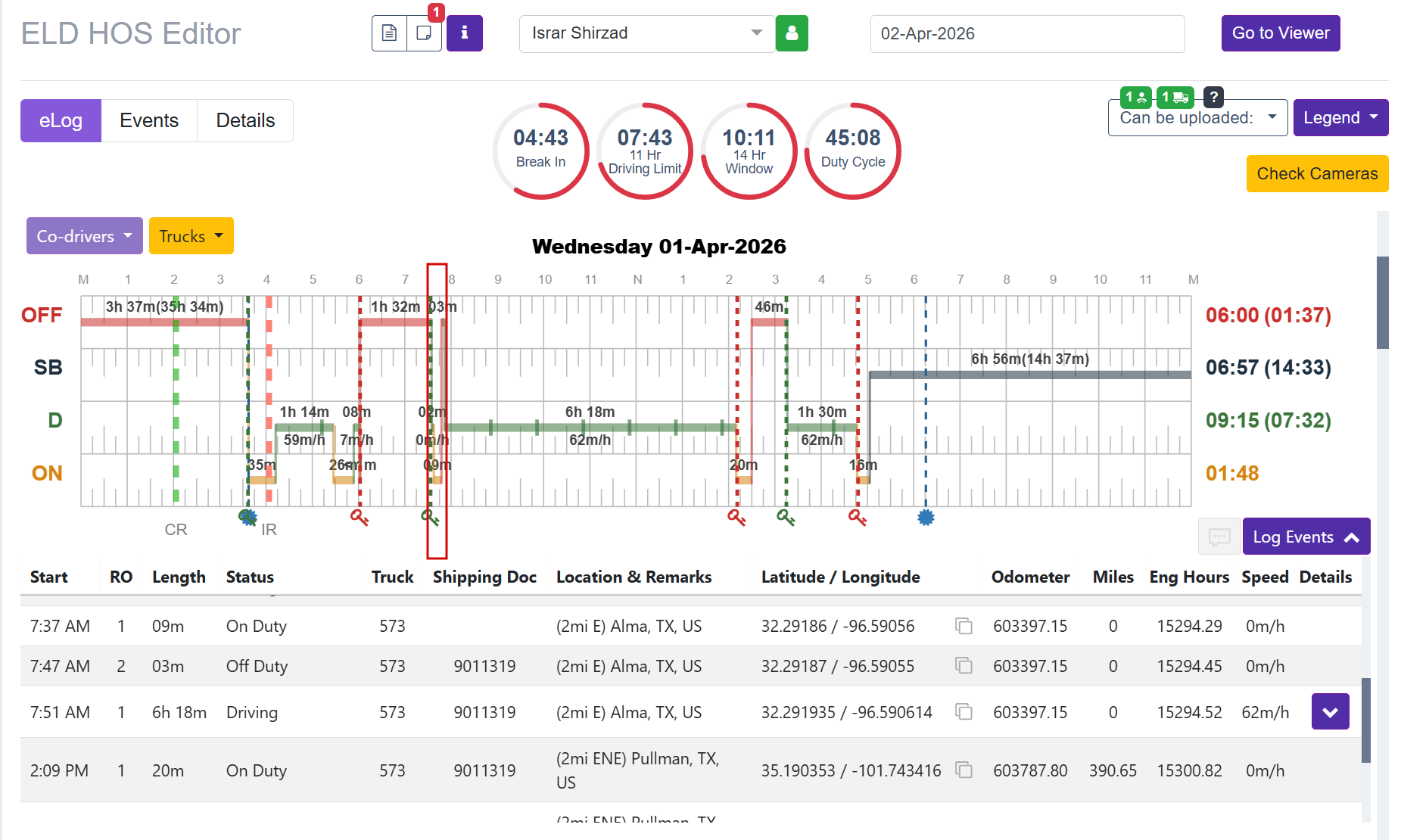
Task: Click the Status column header
Action: pos(250,577)
